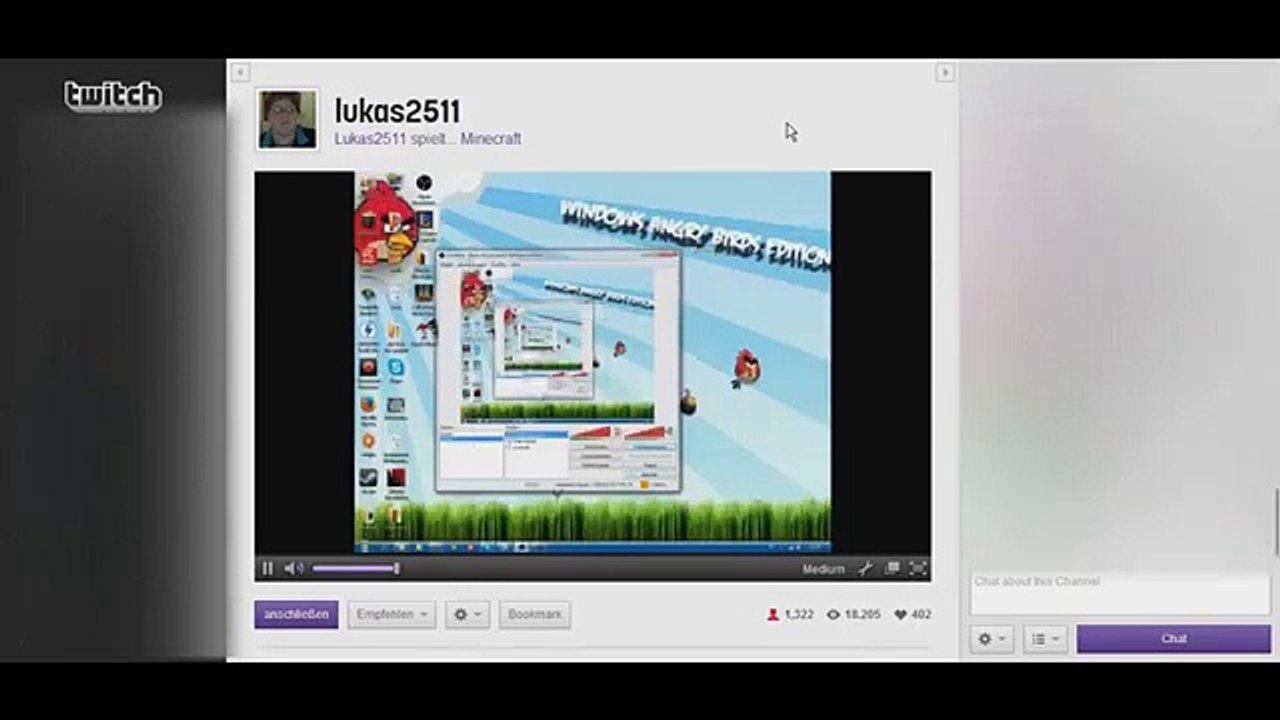
Task: Click the purple anschließen button
Action: point(296,614)
